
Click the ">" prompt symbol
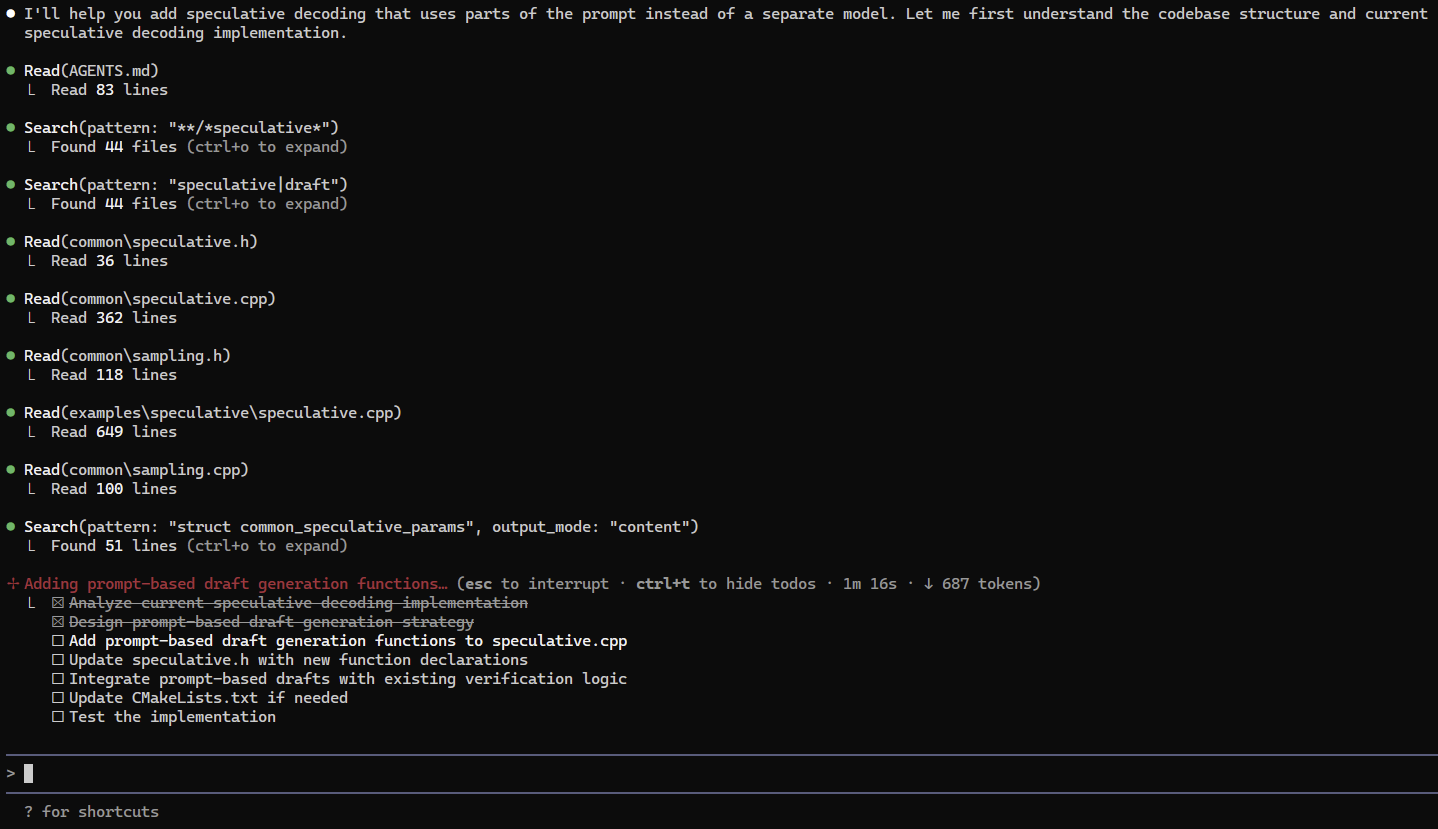tap(11, 773)
